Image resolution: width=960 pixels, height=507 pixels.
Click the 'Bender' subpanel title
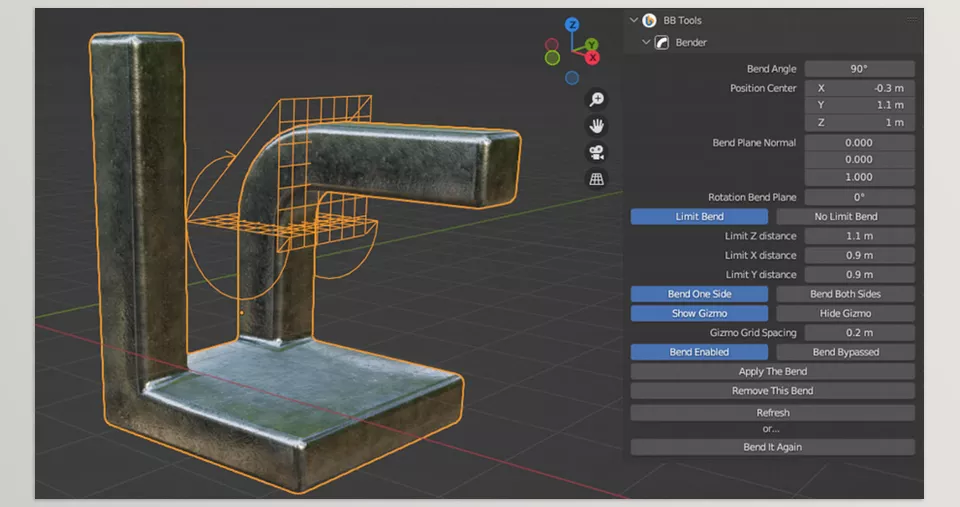pyautogui.click(x=691, y=42)
